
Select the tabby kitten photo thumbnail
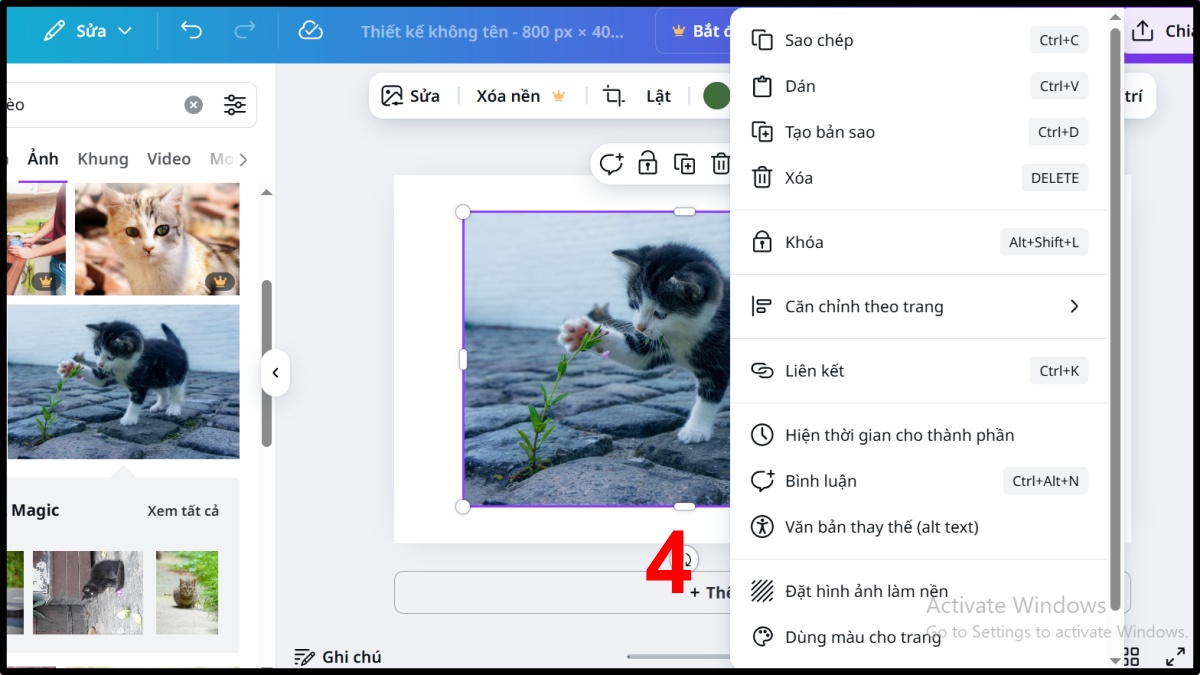coord(157,239)
